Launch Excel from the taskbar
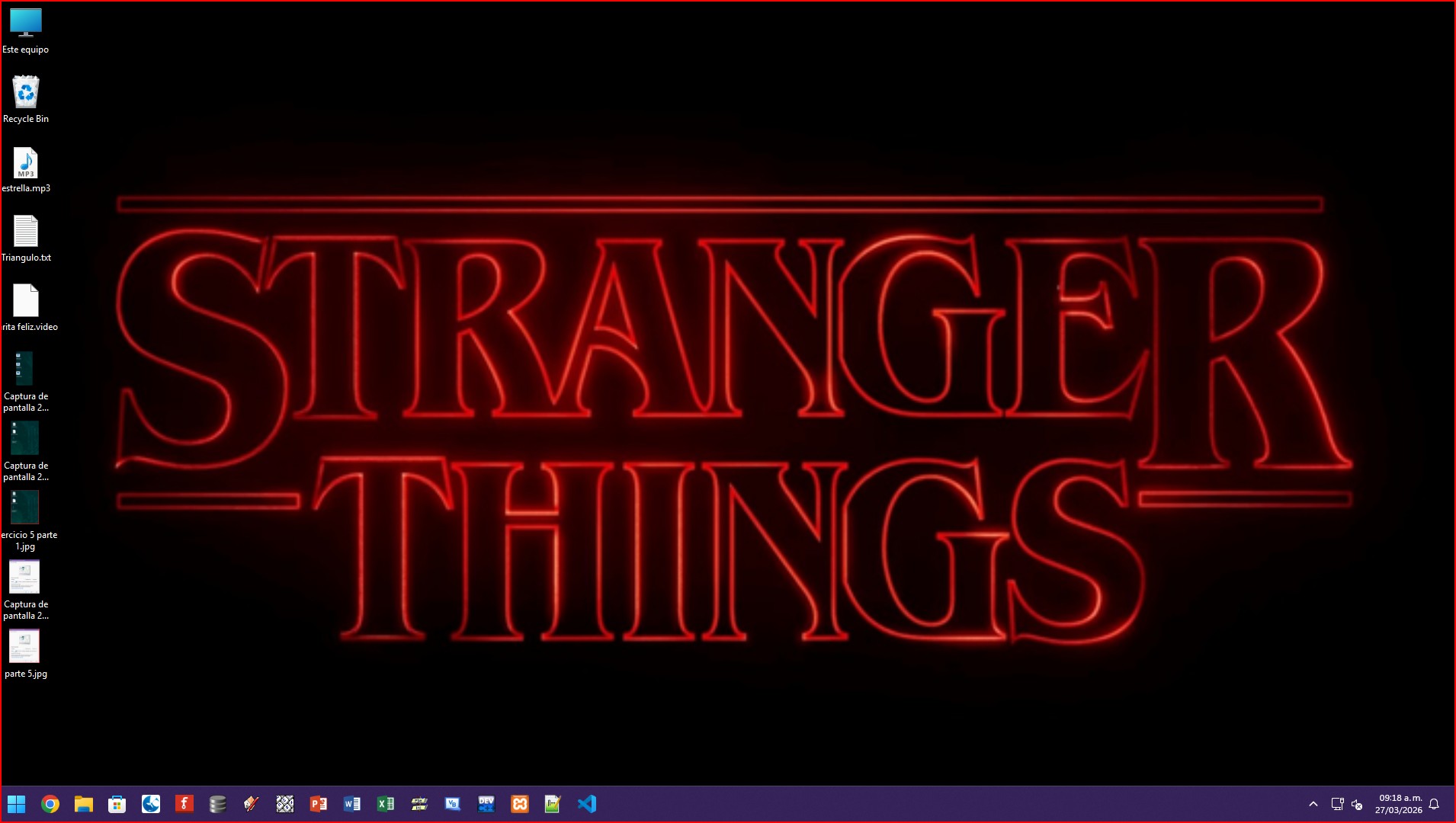 386,804
